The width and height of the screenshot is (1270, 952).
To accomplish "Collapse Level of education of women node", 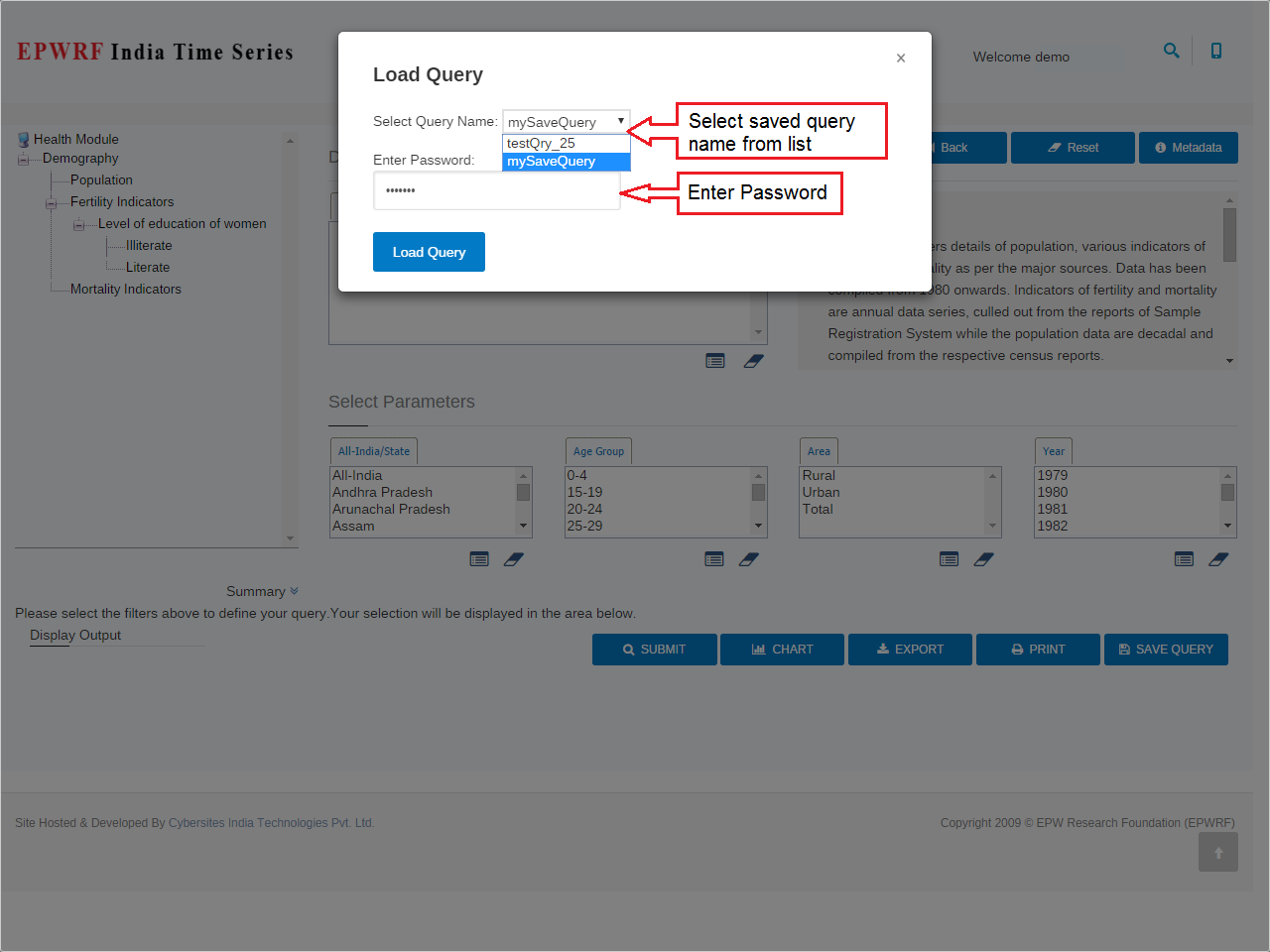I will [x=78, y=225].
